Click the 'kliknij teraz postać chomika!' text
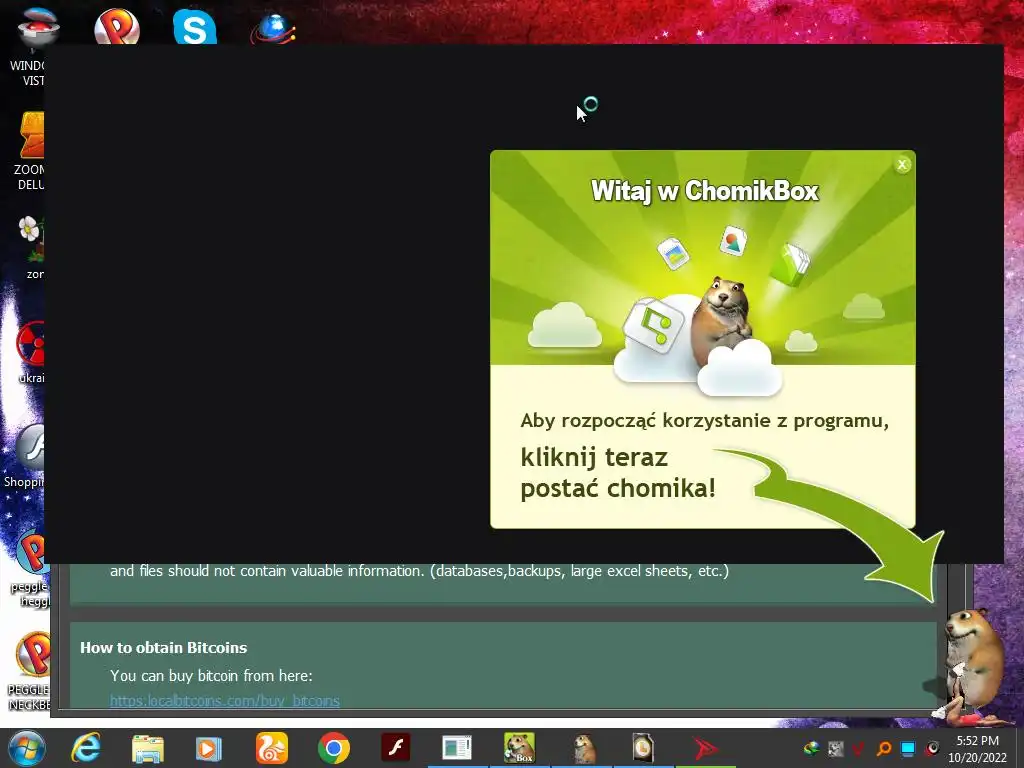 tap(618, 473)
